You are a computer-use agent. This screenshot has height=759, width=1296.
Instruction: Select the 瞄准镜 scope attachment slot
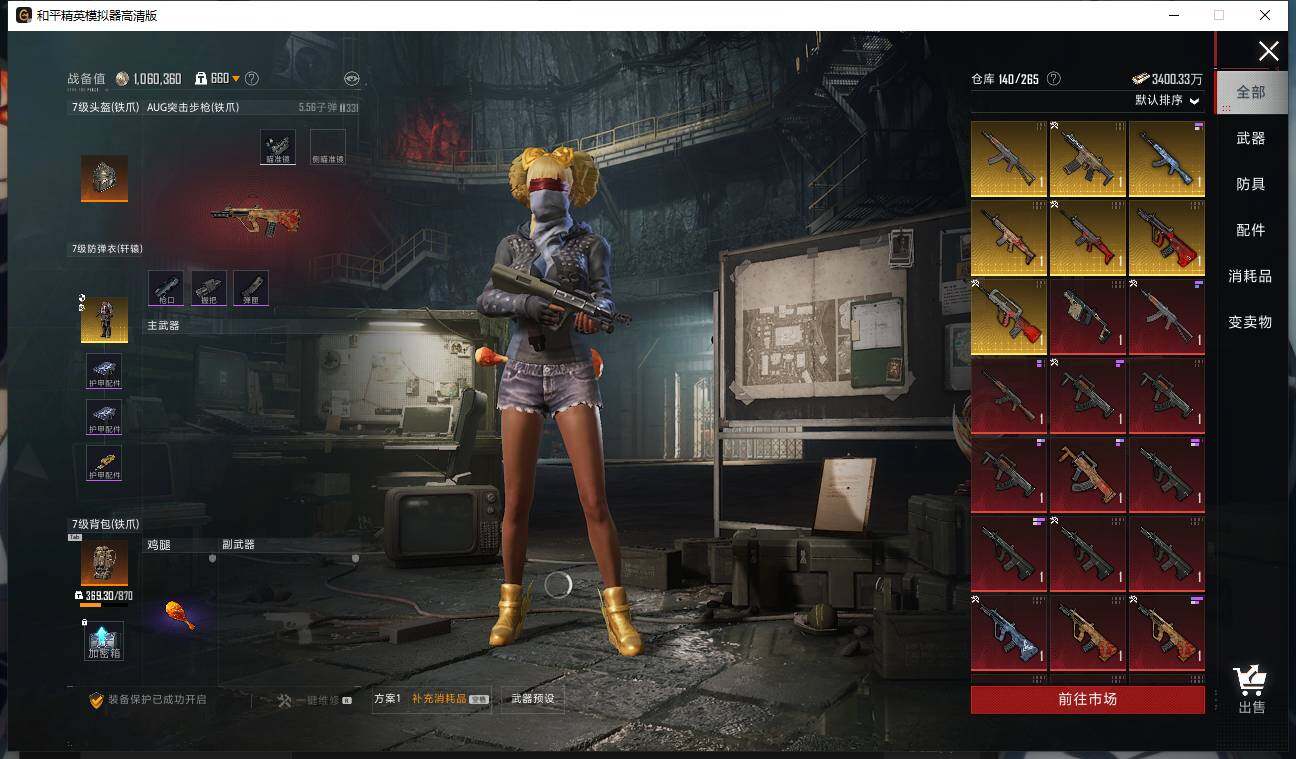pyautogui.click(x=278, y=147)
